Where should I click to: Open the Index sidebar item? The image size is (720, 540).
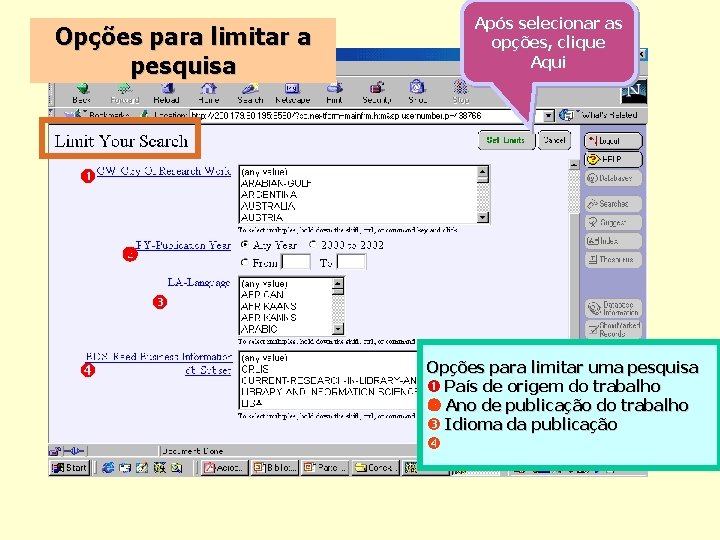[613, 241]
